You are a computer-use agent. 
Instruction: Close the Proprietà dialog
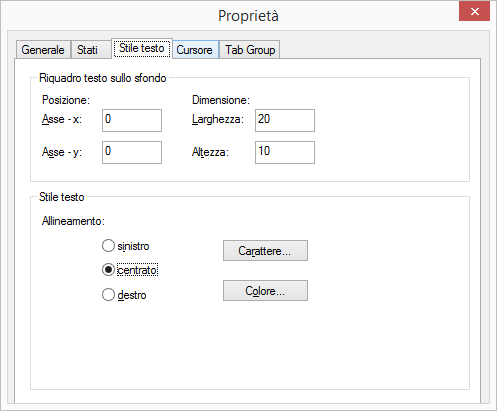474,12
